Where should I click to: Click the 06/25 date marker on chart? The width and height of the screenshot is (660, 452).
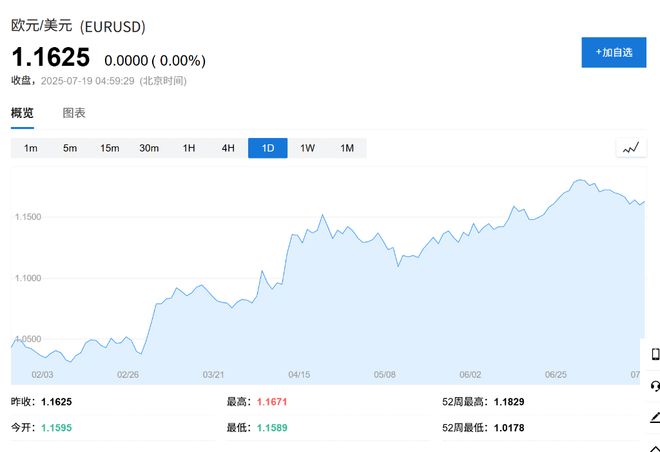point(556,375)
